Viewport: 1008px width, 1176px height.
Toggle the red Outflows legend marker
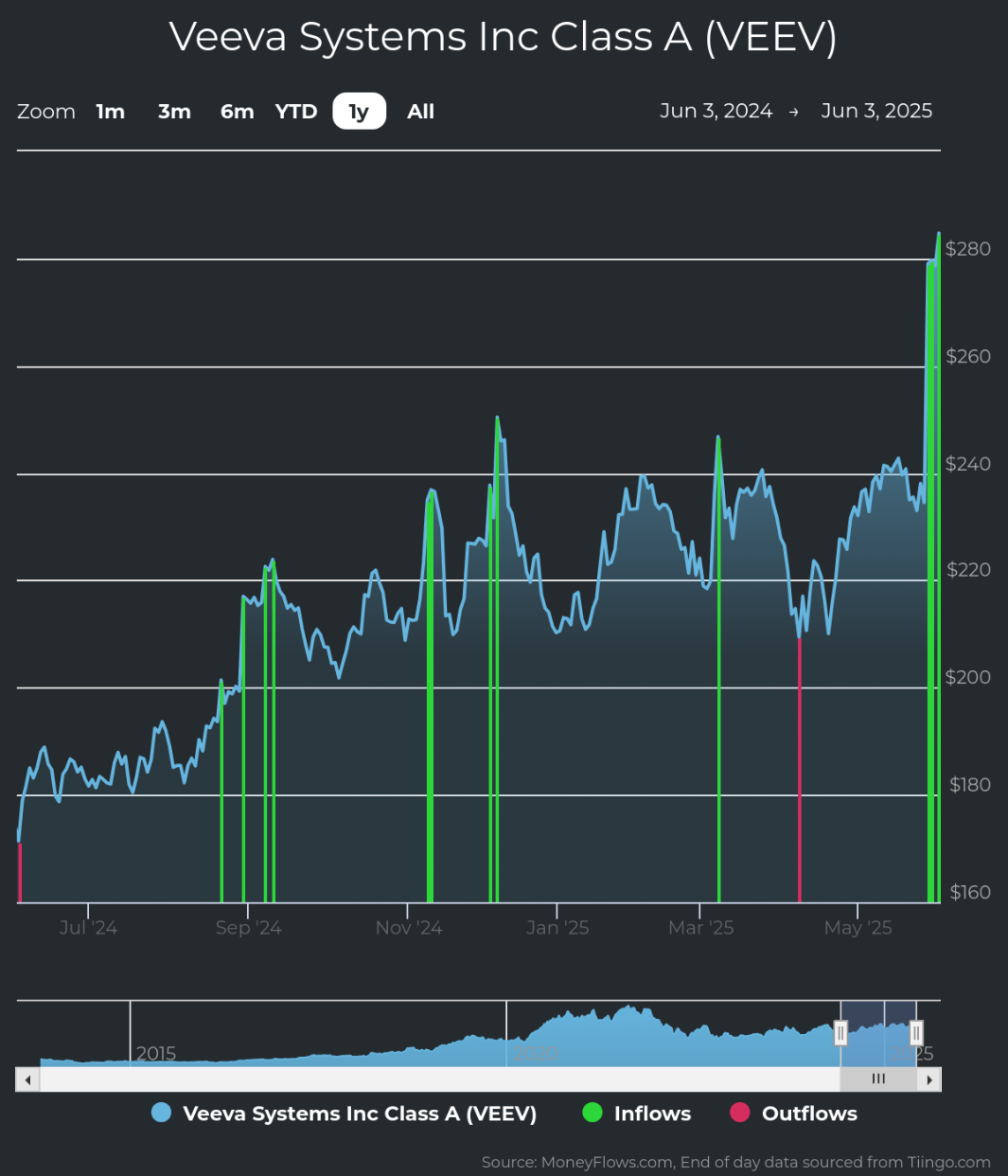click(740, 1114)
